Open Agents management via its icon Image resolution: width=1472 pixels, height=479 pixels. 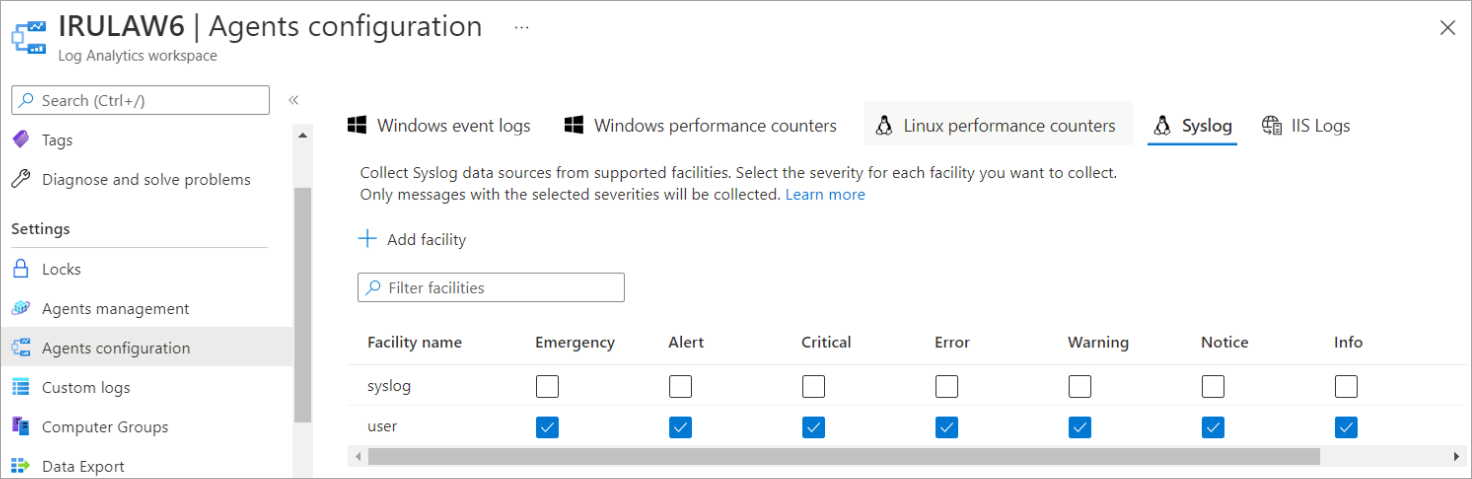21,309
